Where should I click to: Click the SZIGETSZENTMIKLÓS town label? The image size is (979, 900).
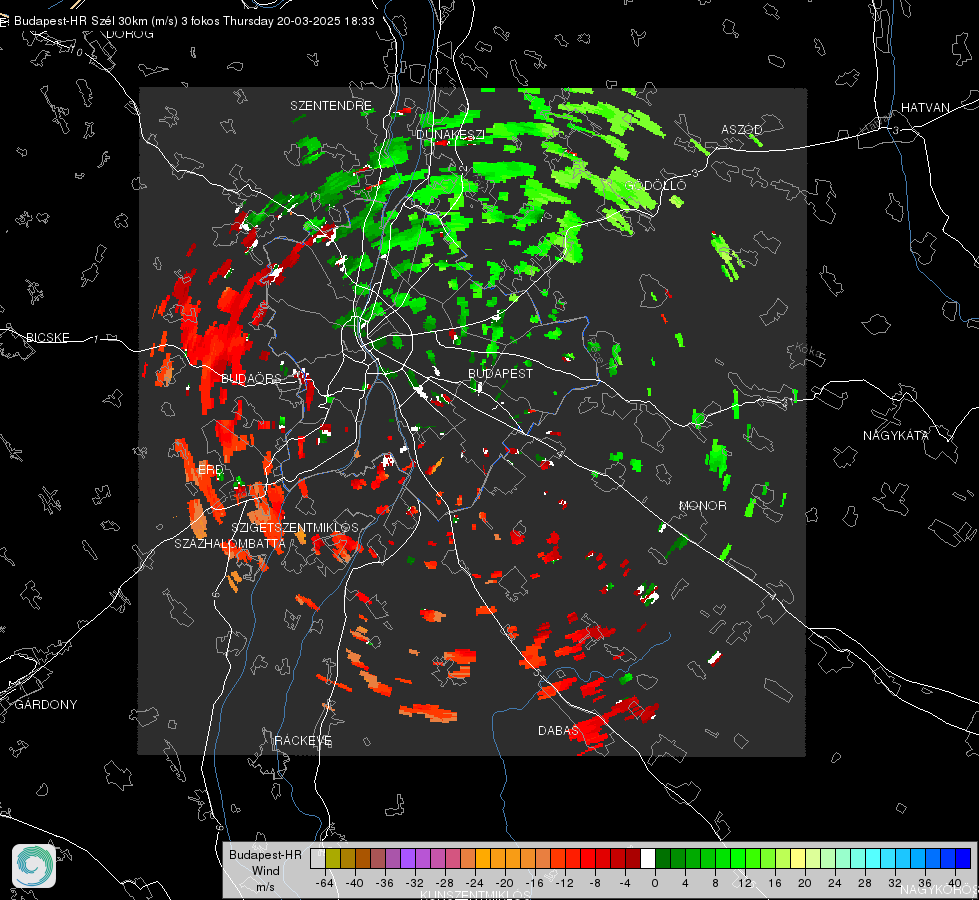(295, 527)
